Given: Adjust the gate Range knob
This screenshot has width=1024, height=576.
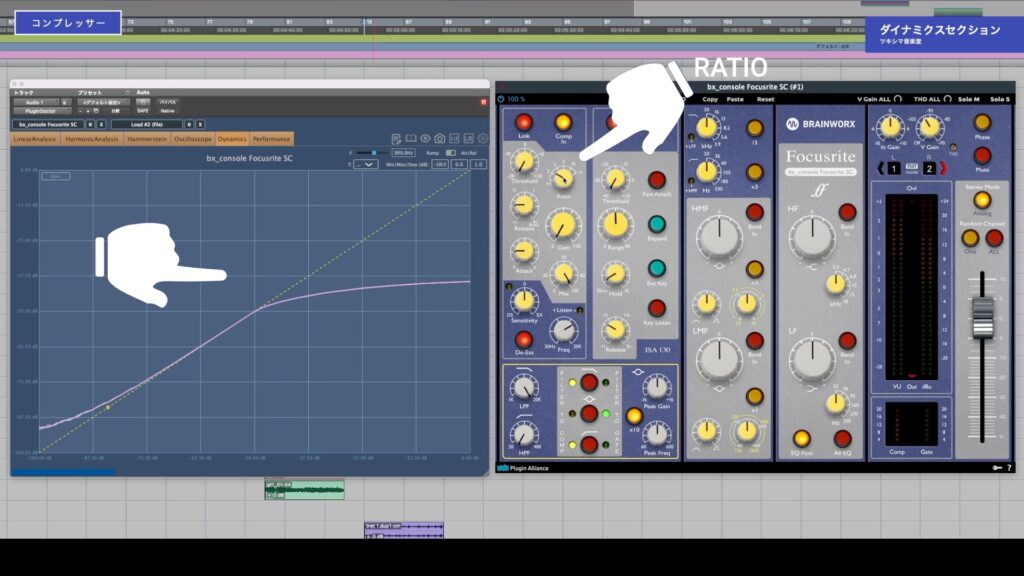Looking at the screenshot, I should click(x=615, y=226).
